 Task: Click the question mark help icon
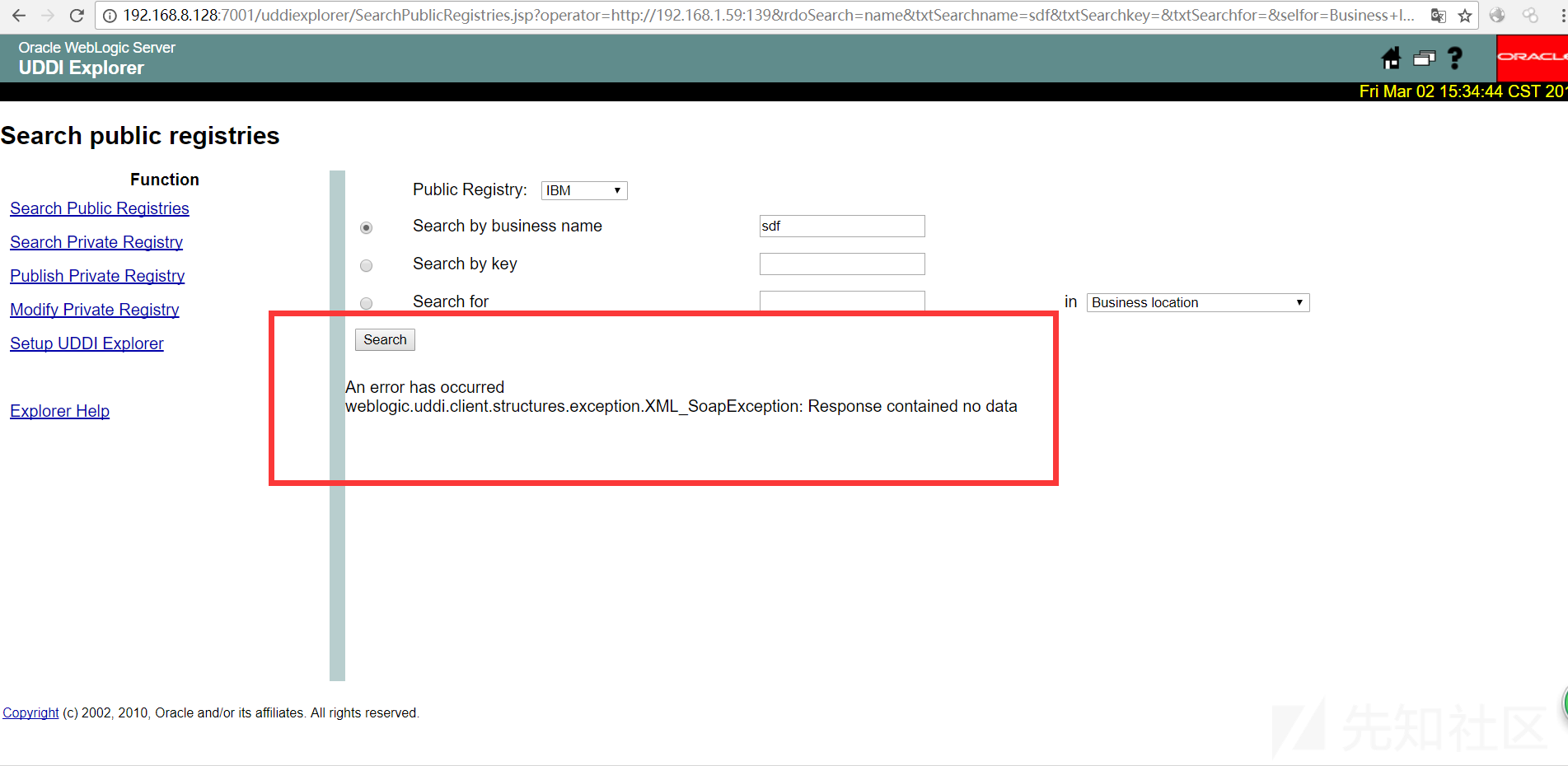(1455, 58)
